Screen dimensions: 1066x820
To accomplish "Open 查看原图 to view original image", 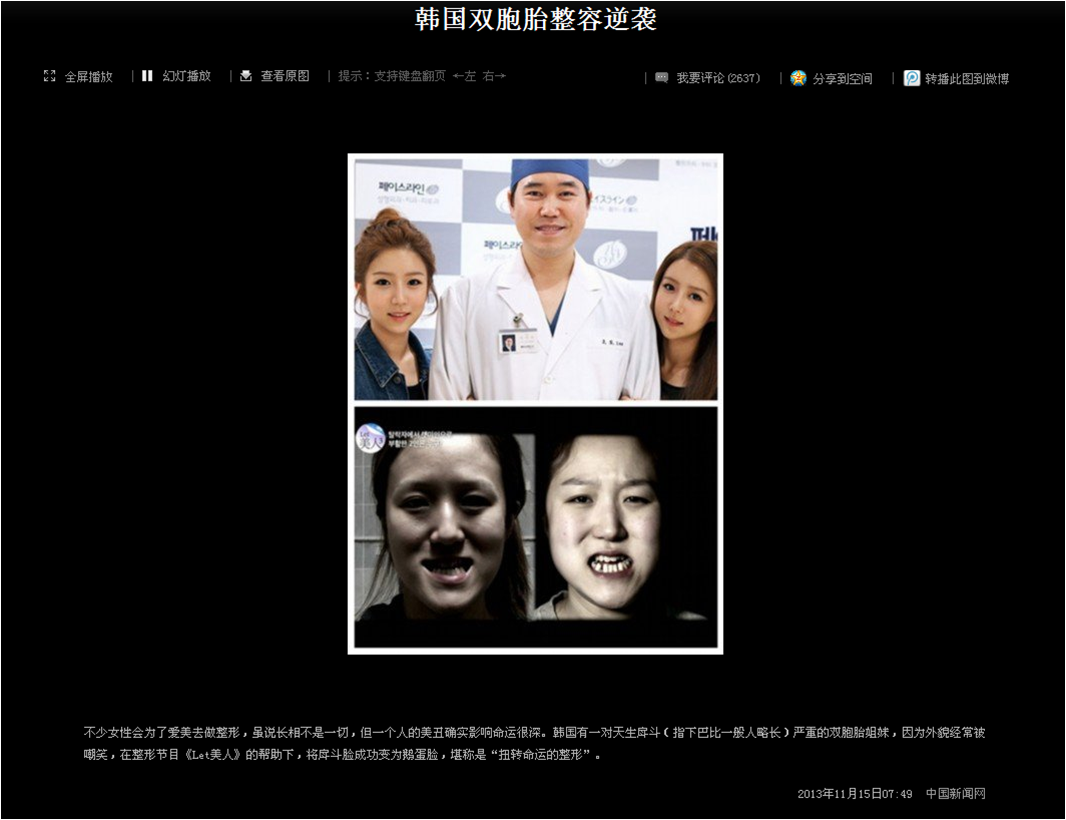I will [x=285, y=76].
